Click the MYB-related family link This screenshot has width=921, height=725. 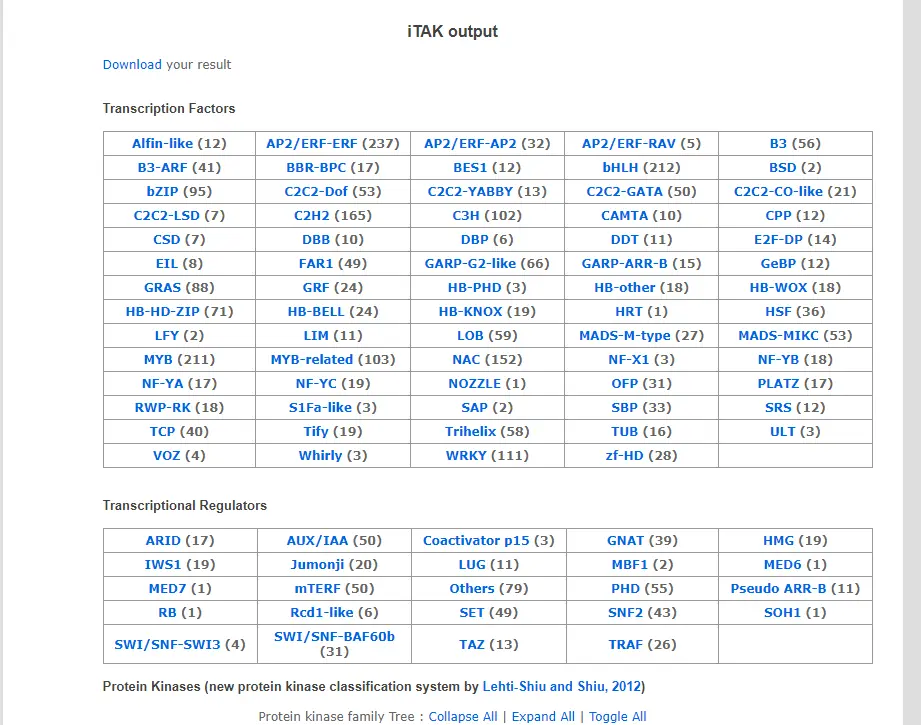[x=312, y=359]
